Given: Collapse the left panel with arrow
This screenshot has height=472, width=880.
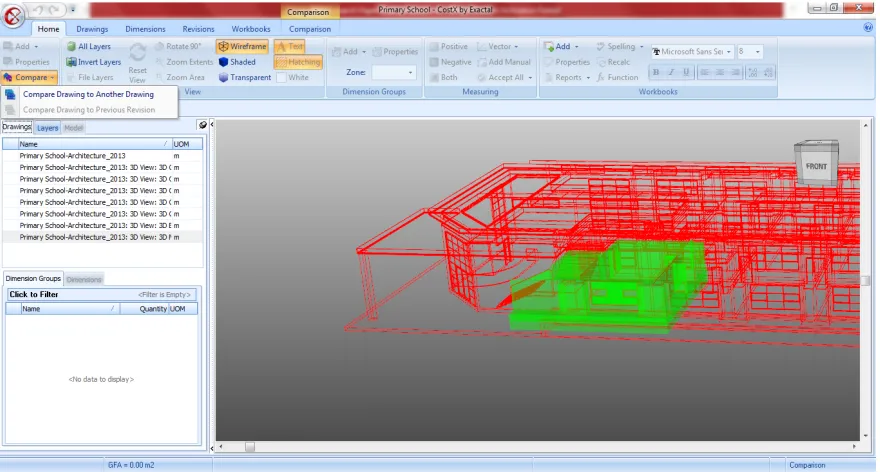Looking at the screenshot, I should pos(212,125).
